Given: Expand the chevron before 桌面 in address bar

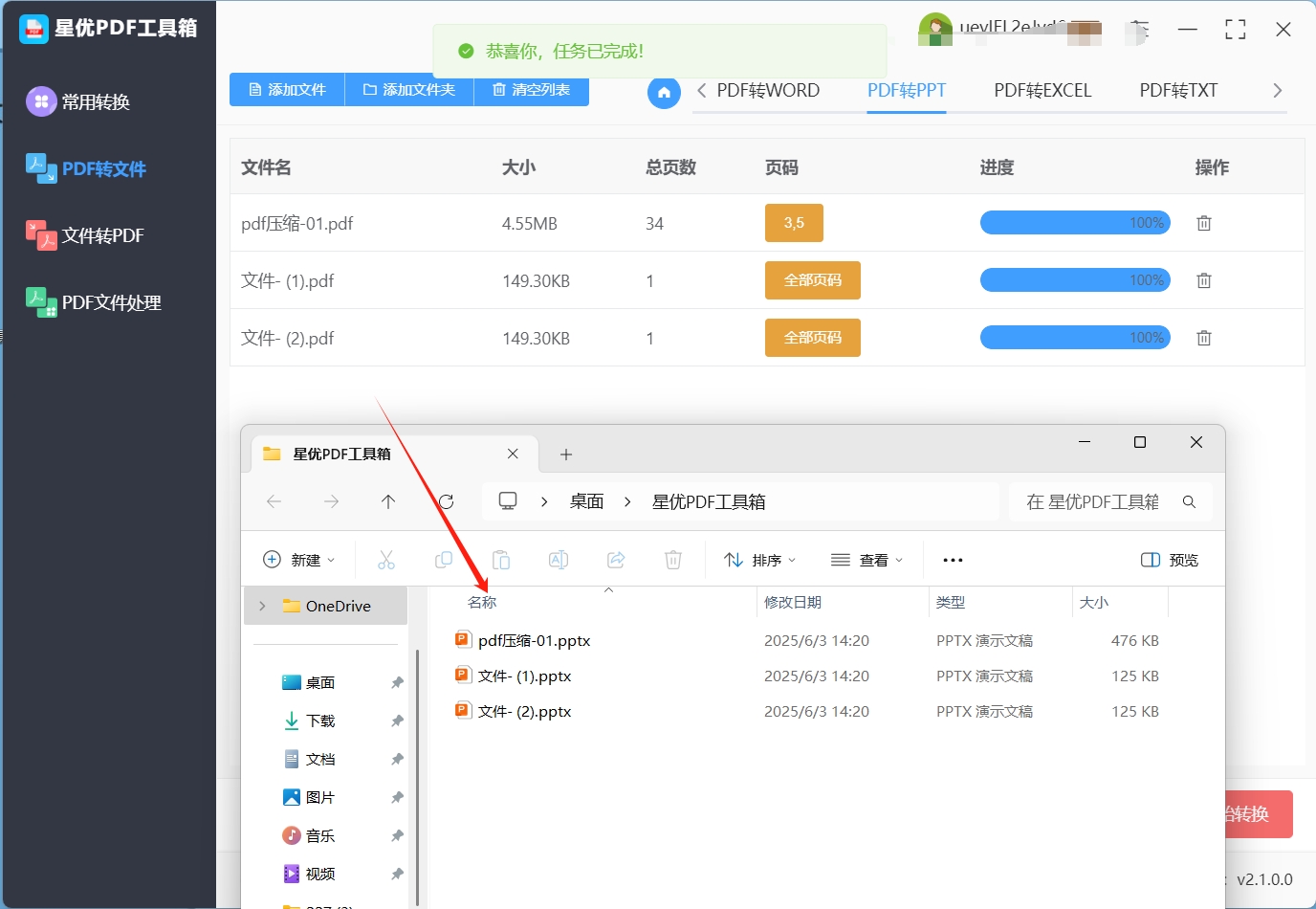Looking at the screenshot, I should [x=544, y=501].
